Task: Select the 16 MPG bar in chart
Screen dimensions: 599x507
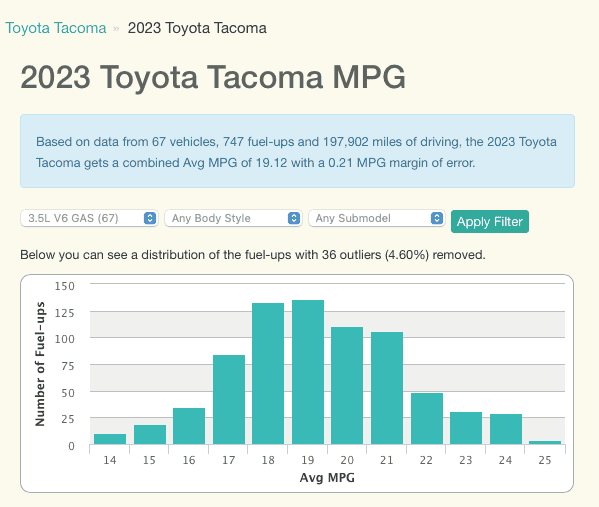Action: pyautogui.click(x=189, y=426)
